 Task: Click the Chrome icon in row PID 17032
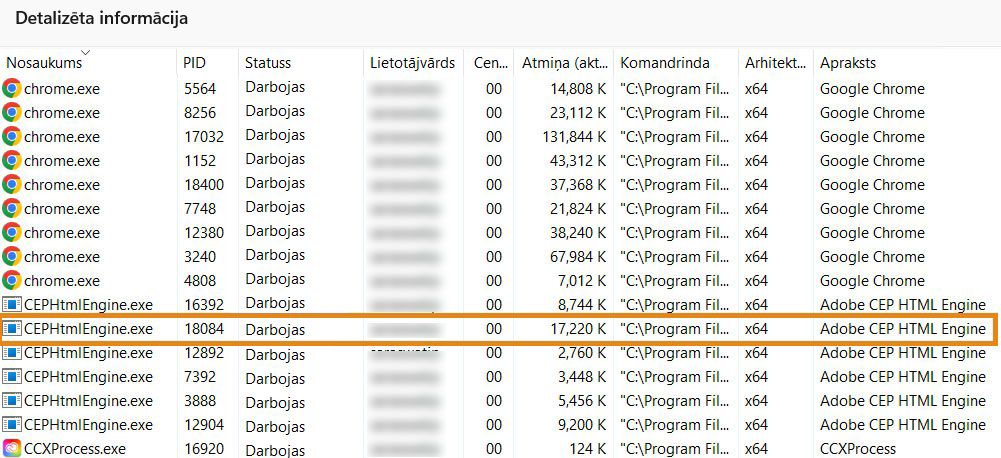[11, 137]
